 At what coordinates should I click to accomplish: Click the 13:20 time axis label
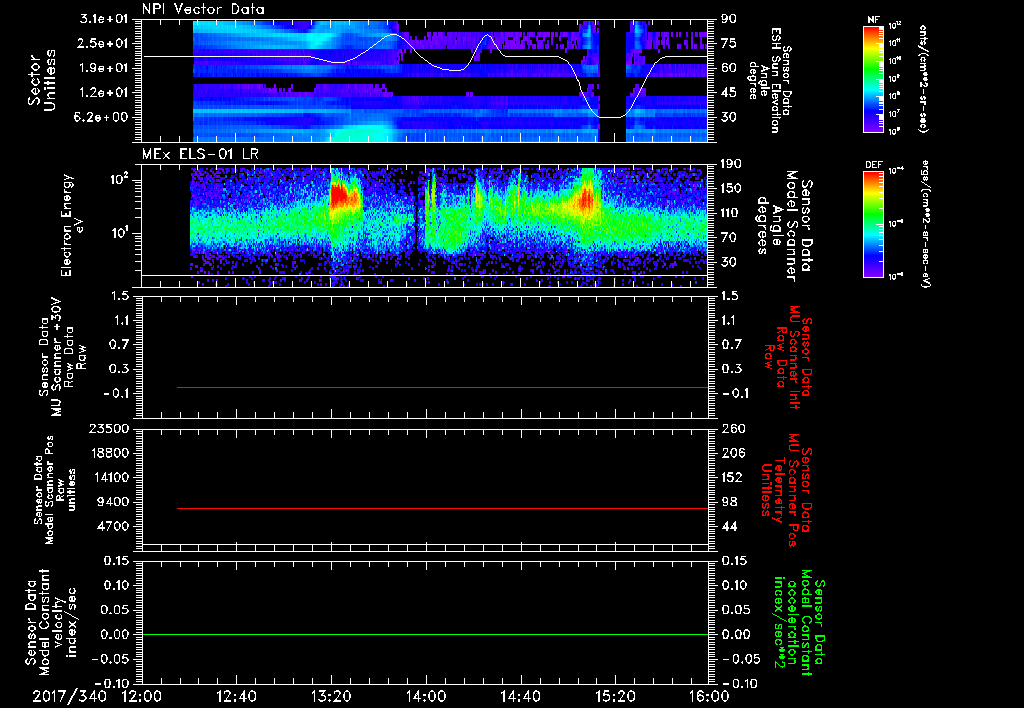coord(331,696)
